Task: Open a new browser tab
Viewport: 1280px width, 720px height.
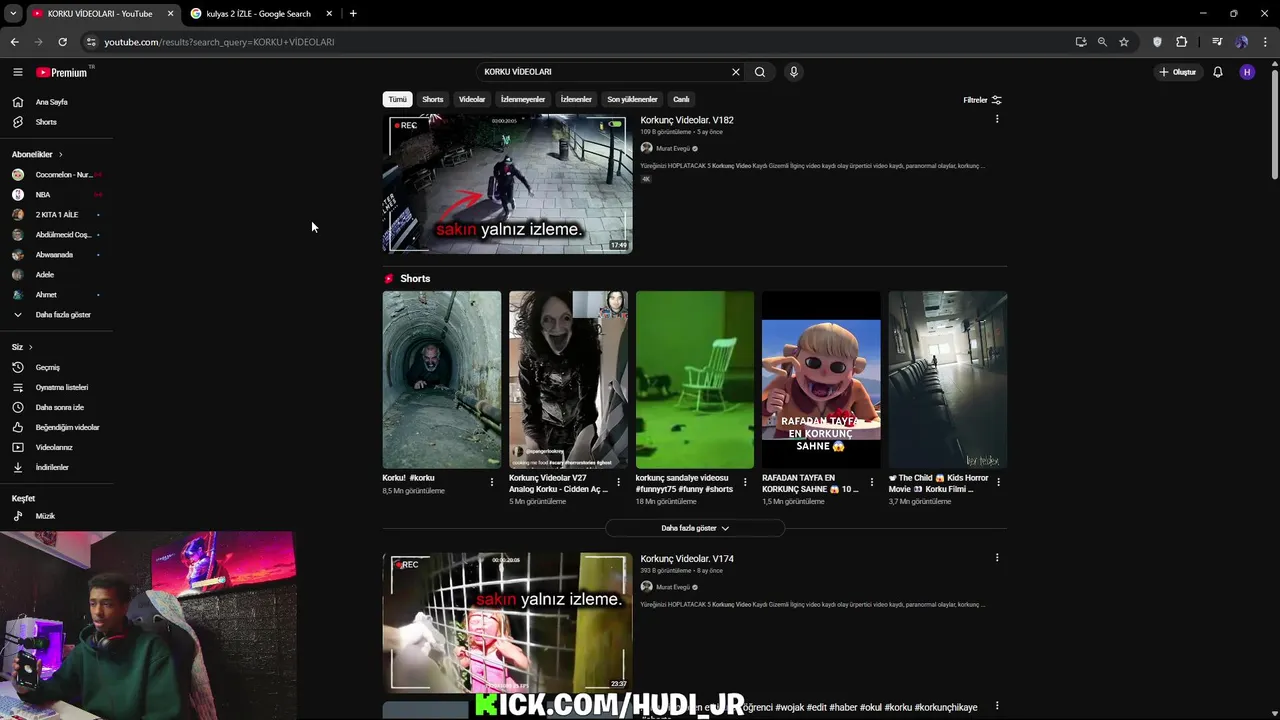Action: click(x=353, y=14)
